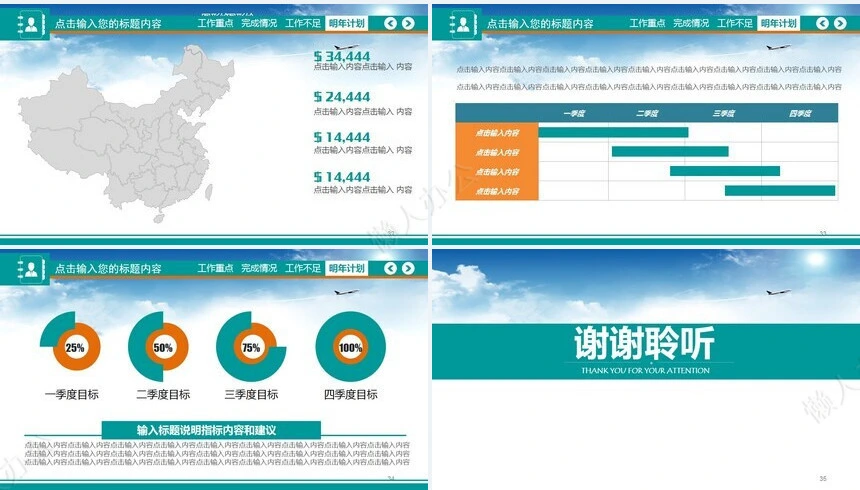
Task: Select the 75% donut chart
Action: [x=251, y=347]
